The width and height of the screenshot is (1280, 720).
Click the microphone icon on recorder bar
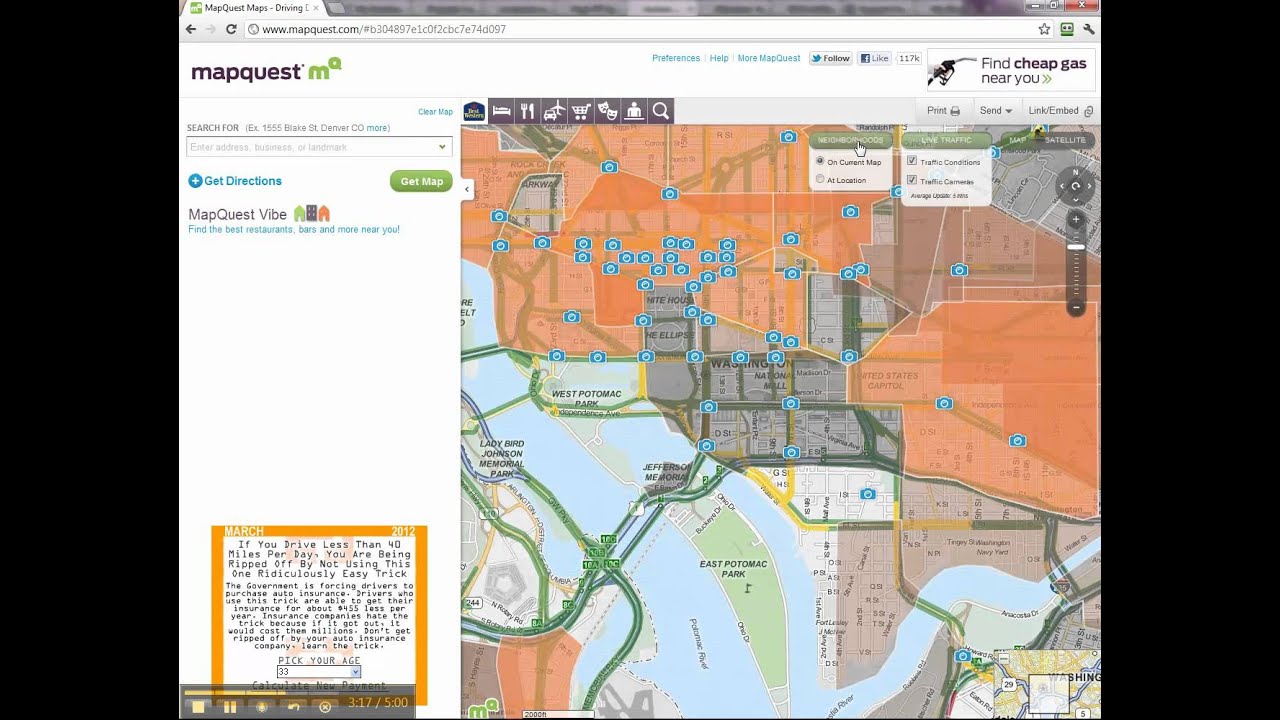(x=262, y=707)
